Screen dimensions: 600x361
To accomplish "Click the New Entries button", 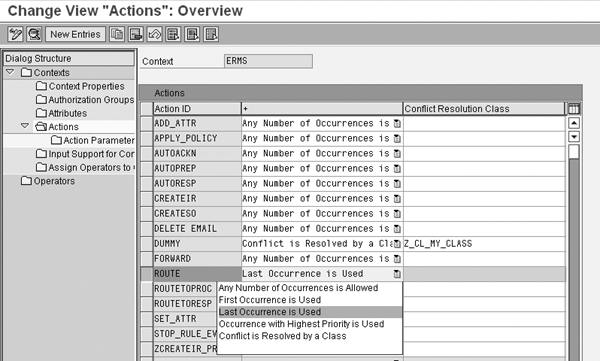I will 75,34.
